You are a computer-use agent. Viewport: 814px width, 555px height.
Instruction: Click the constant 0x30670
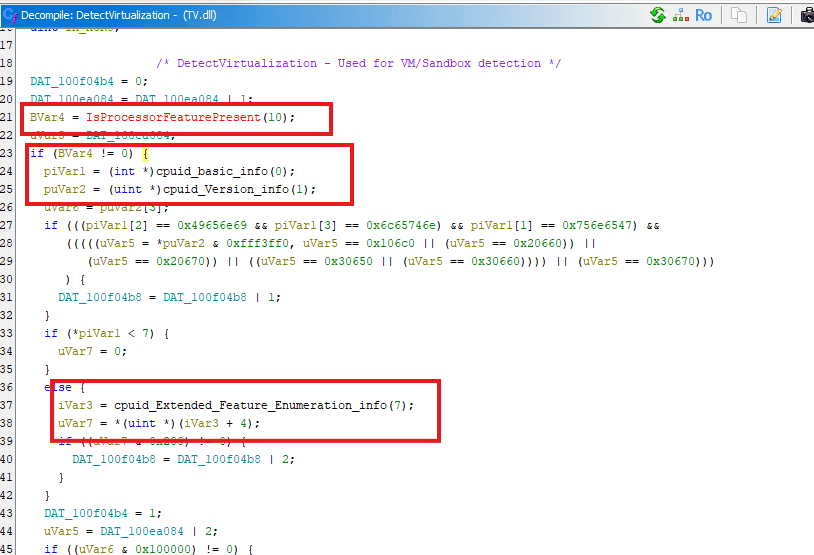(670, 261)
